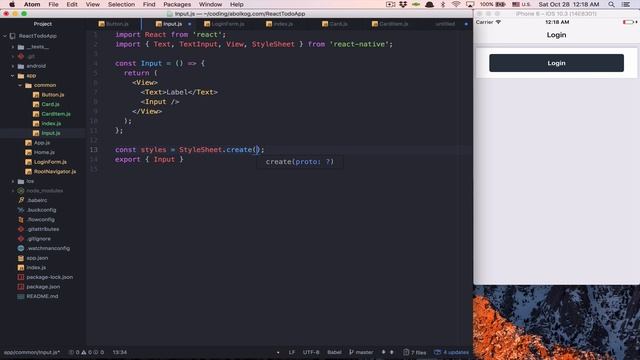Viewport: 640px width, 360px height.
Task: Click export { Input } line
Action: (x=149, y=160)
